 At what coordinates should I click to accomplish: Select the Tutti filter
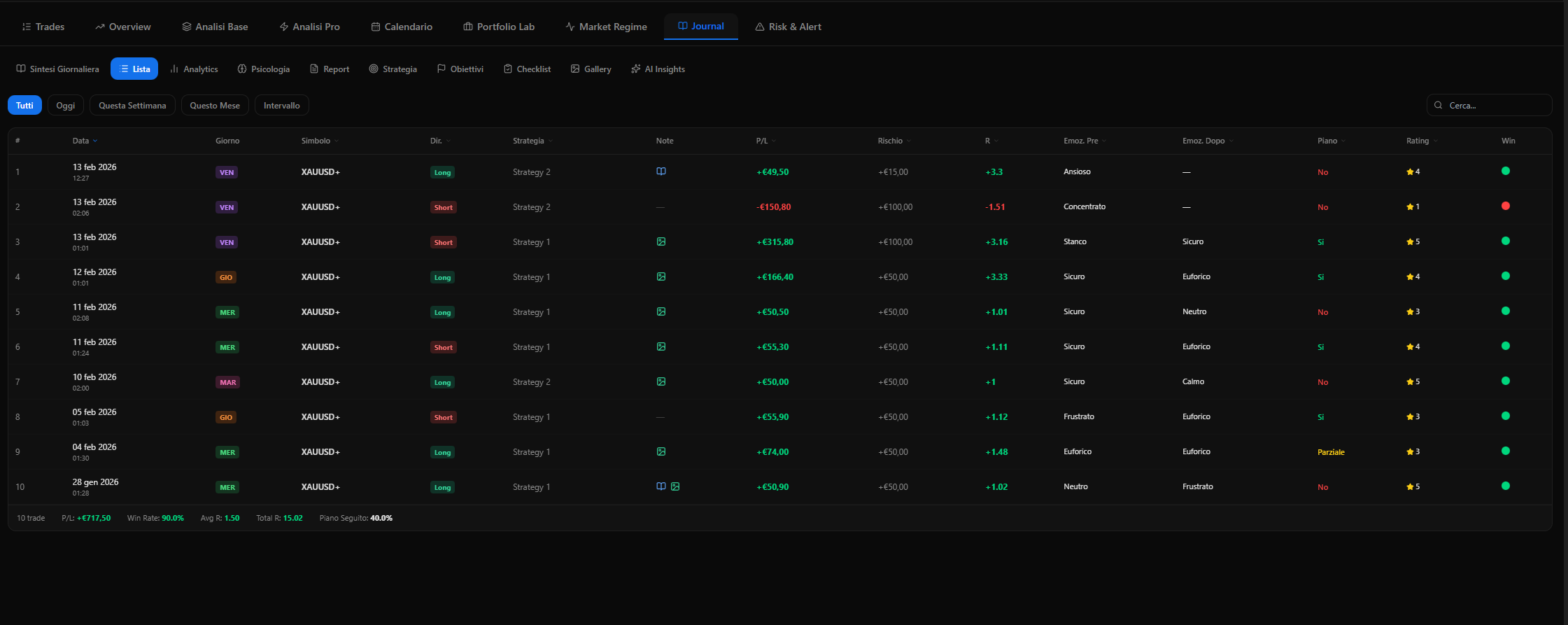(x=24, y=106)
